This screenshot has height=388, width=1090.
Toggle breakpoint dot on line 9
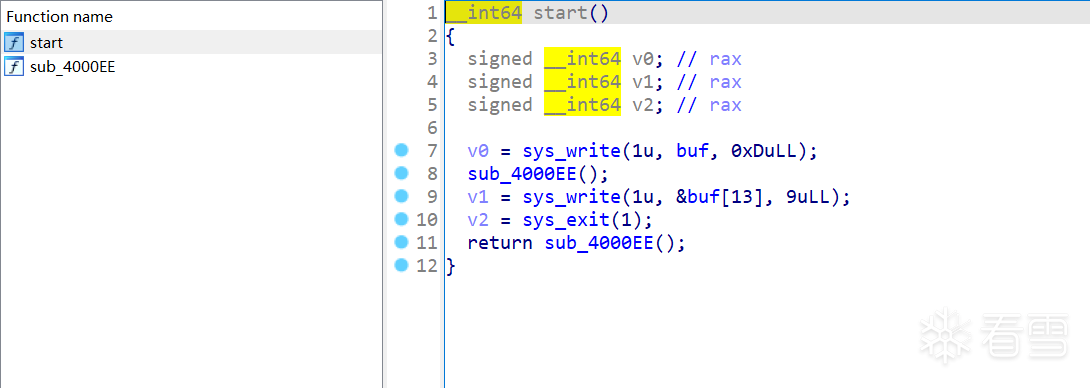(x=401, y=196)
